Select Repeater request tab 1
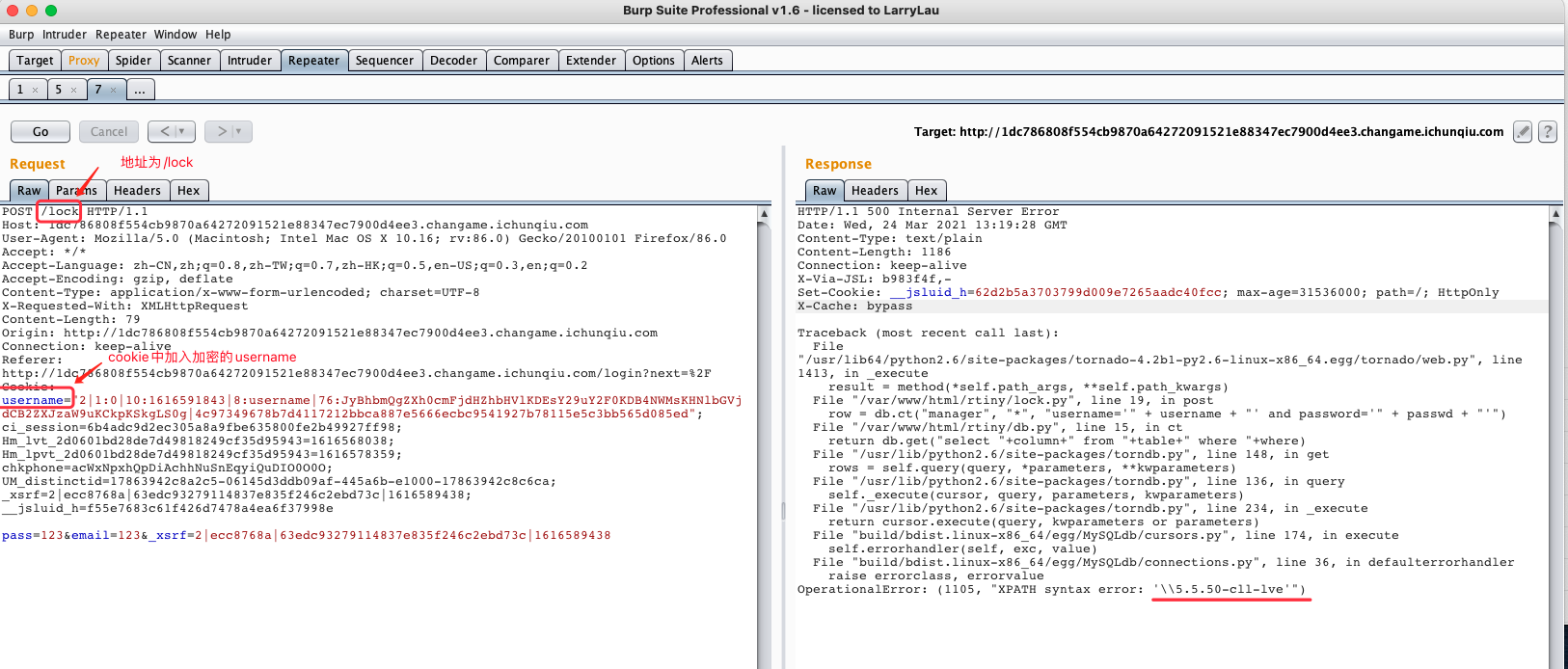This screenshot has height=669, width=1568. [x=20, y=90]
